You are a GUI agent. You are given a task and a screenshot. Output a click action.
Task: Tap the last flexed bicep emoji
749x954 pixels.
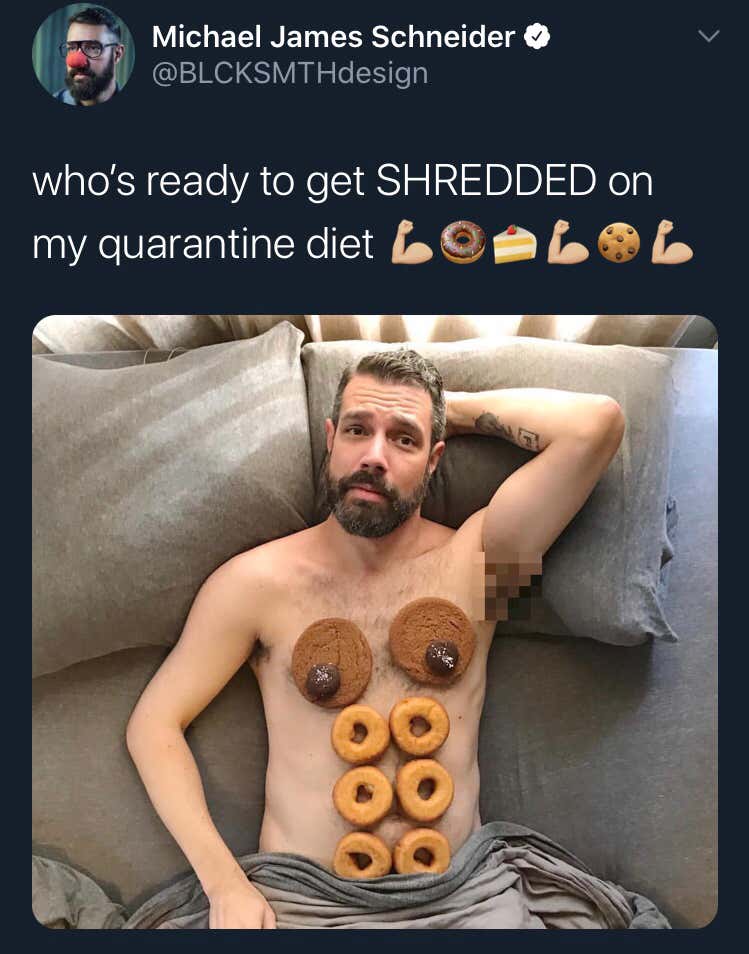(671, 242)
